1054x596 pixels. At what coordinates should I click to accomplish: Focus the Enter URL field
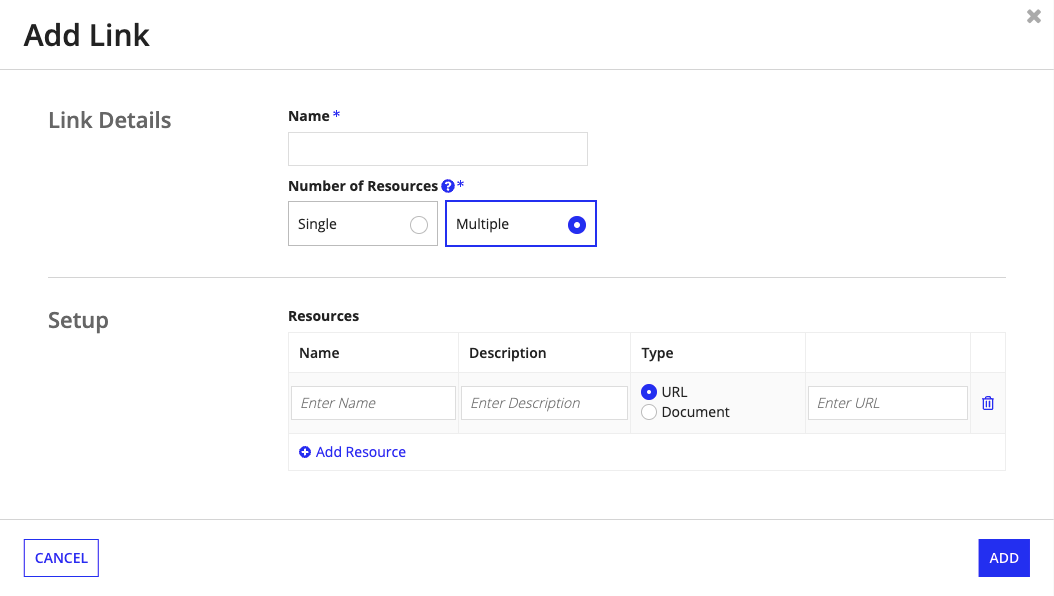pyautogui.click(x=887, y=403)
